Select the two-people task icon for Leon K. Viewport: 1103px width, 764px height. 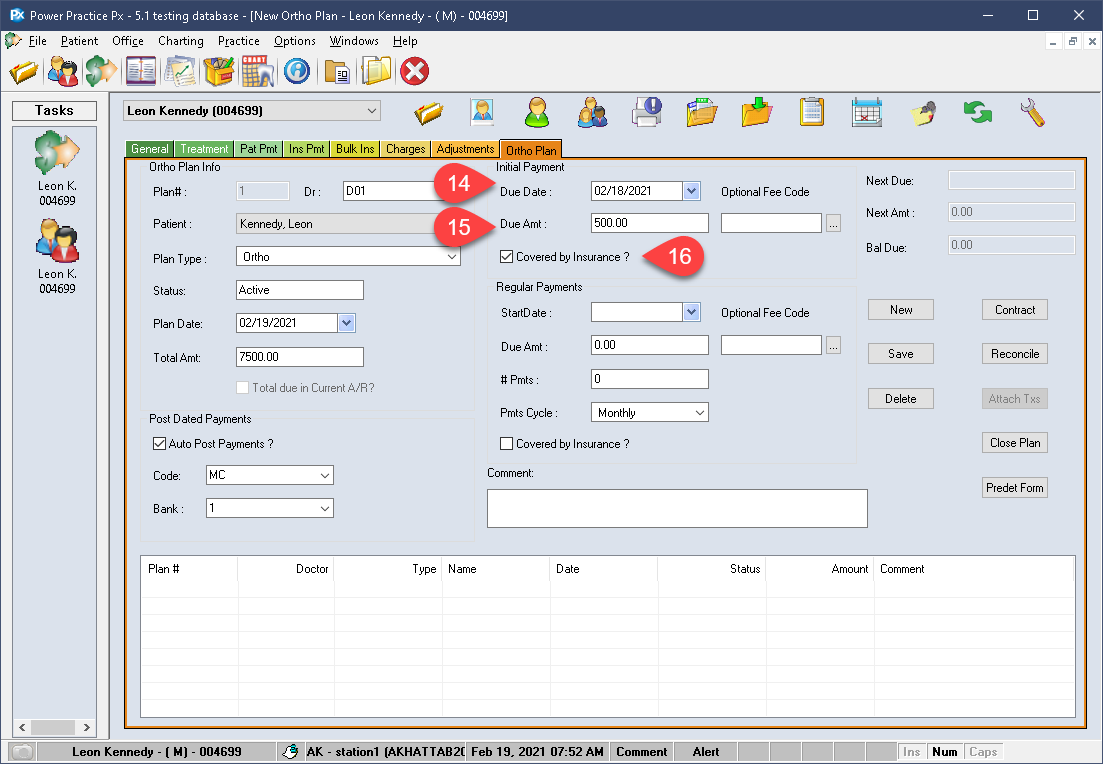[57, 241]
